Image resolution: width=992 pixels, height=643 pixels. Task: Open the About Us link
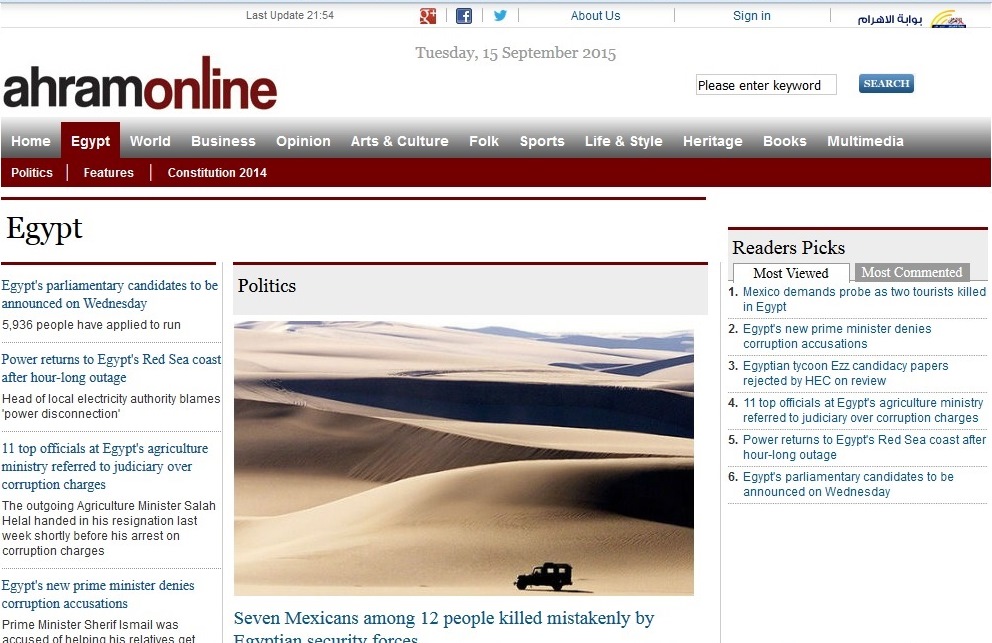[595, 16]
